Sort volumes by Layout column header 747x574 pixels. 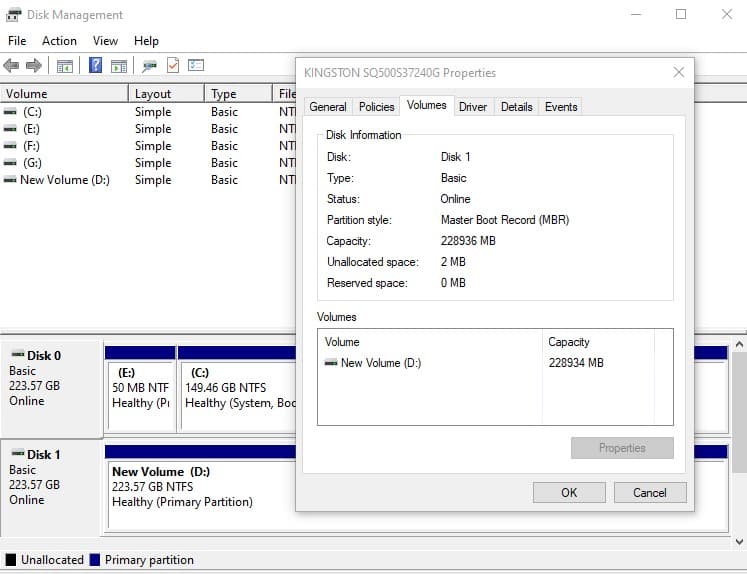coord(153,94)
